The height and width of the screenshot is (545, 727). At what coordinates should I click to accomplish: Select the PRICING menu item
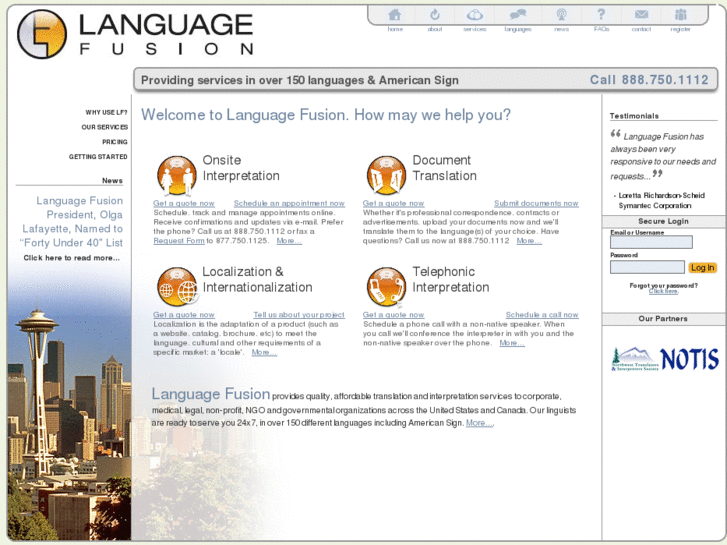115,142
